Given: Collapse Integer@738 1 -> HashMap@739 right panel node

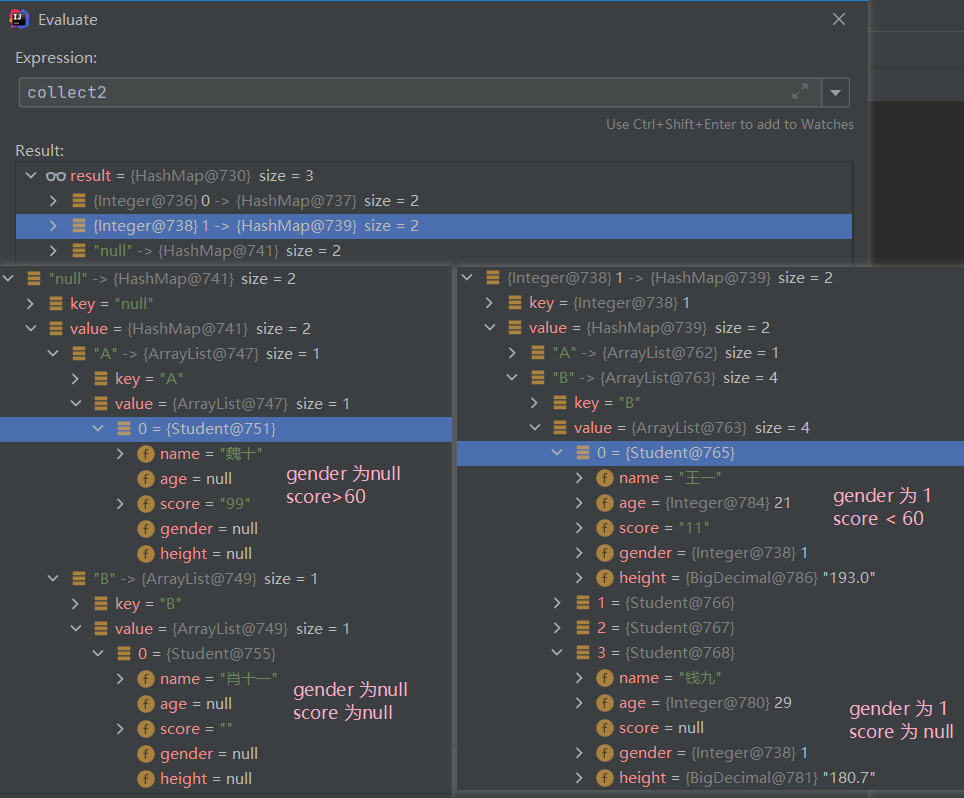Looking at the screenshot, I should tap(467, 278).
